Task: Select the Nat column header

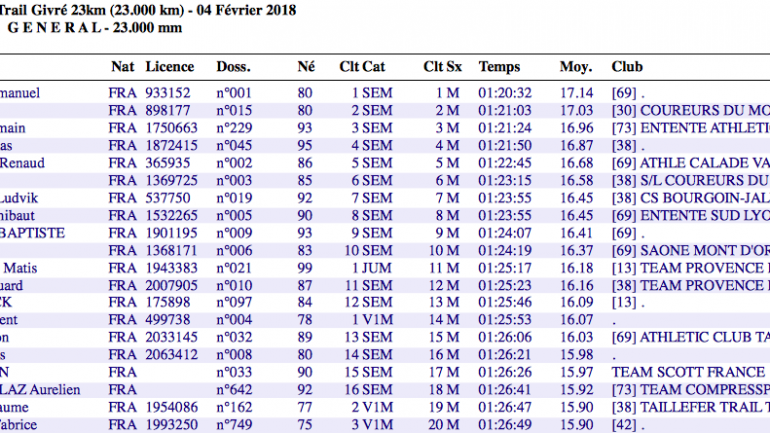Action: point(122,67)
